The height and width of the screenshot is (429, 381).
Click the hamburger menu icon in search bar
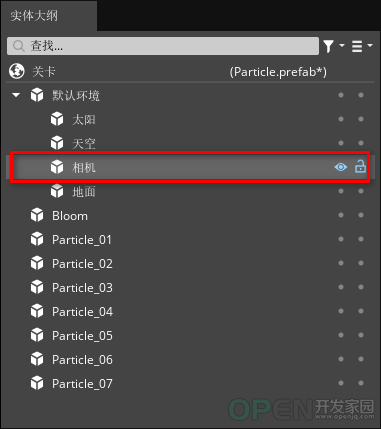click(x=357, y=46)
